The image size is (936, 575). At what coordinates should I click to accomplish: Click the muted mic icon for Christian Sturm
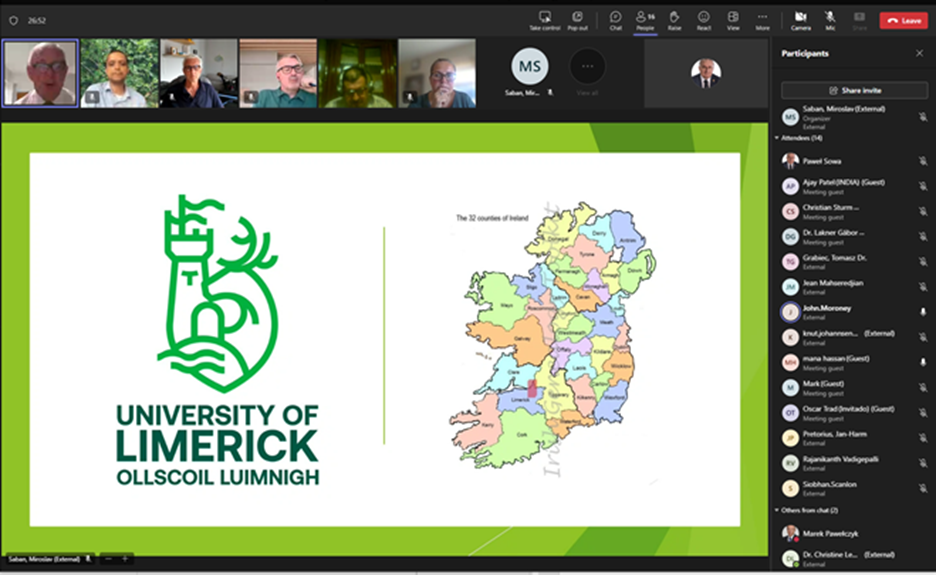923,211
